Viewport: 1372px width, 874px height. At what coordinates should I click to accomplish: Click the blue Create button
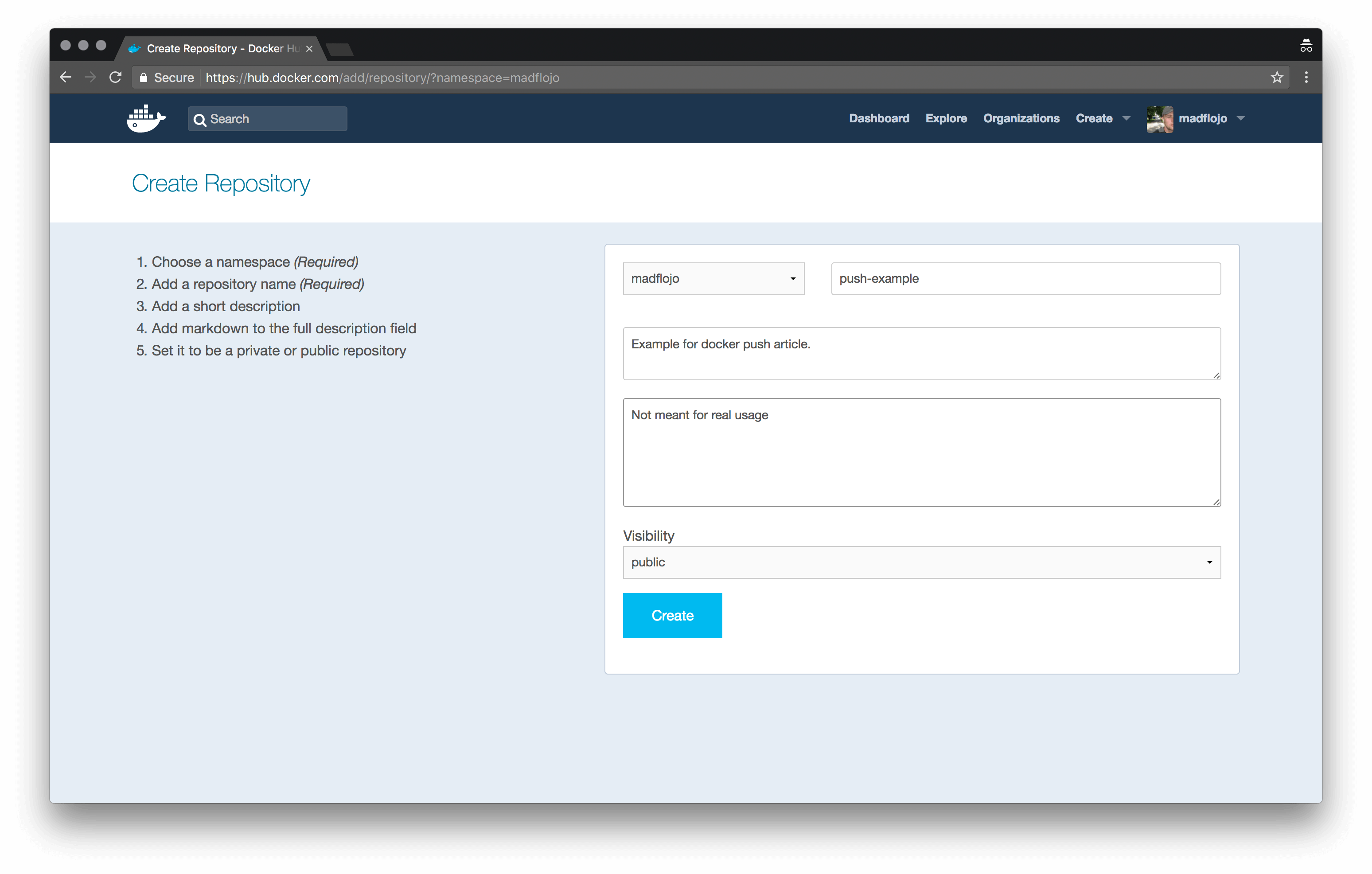click(672, 615)
